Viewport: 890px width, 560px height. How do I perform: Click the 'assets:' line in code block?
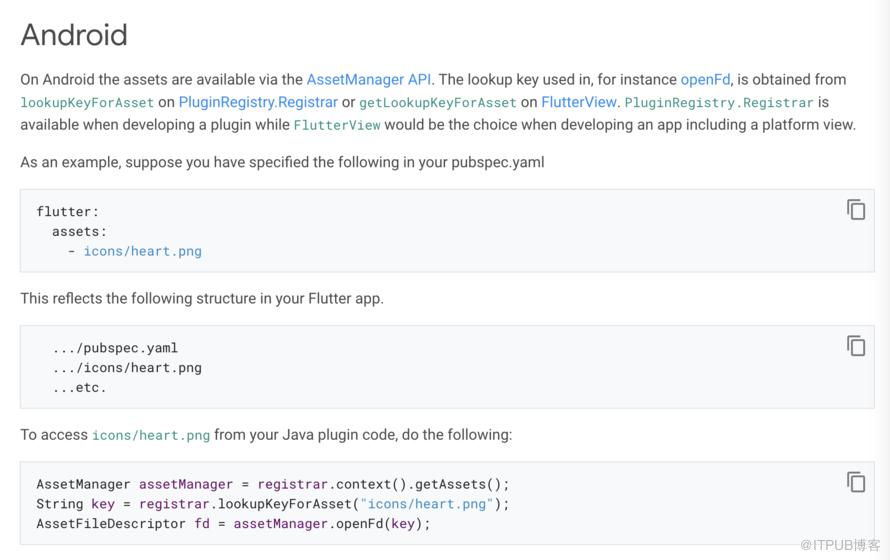coord(79,231)
